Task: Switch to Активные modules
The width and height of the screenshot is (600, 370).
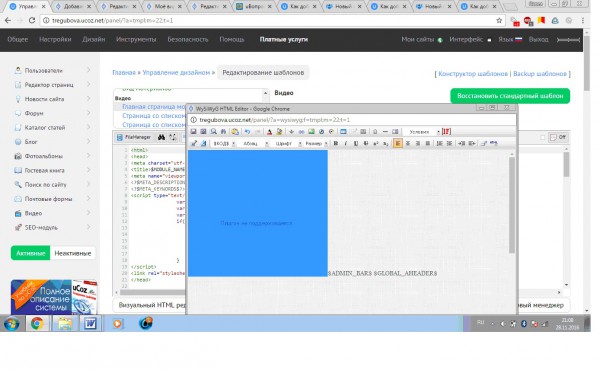Action: pyautogui.click(x=31, y=253)
